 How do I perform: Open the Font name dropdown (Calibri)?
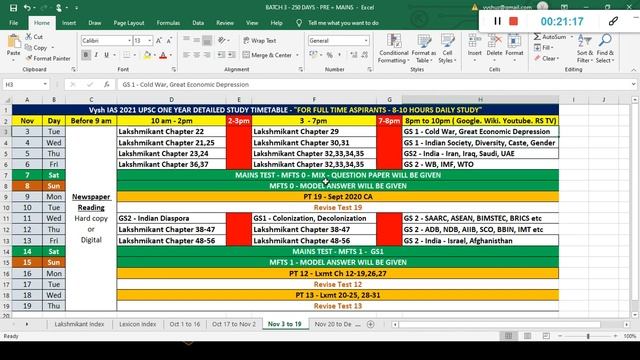click(129, 40)
